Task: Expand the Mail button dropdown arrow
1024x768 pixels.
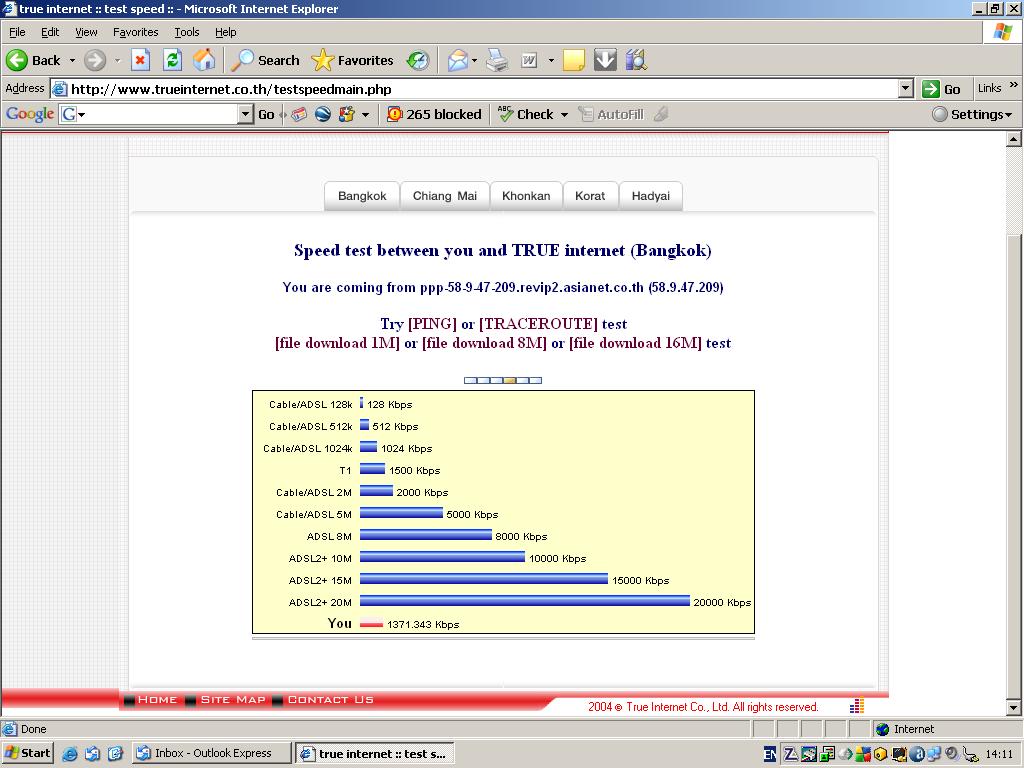Action: tap(474, 61)
